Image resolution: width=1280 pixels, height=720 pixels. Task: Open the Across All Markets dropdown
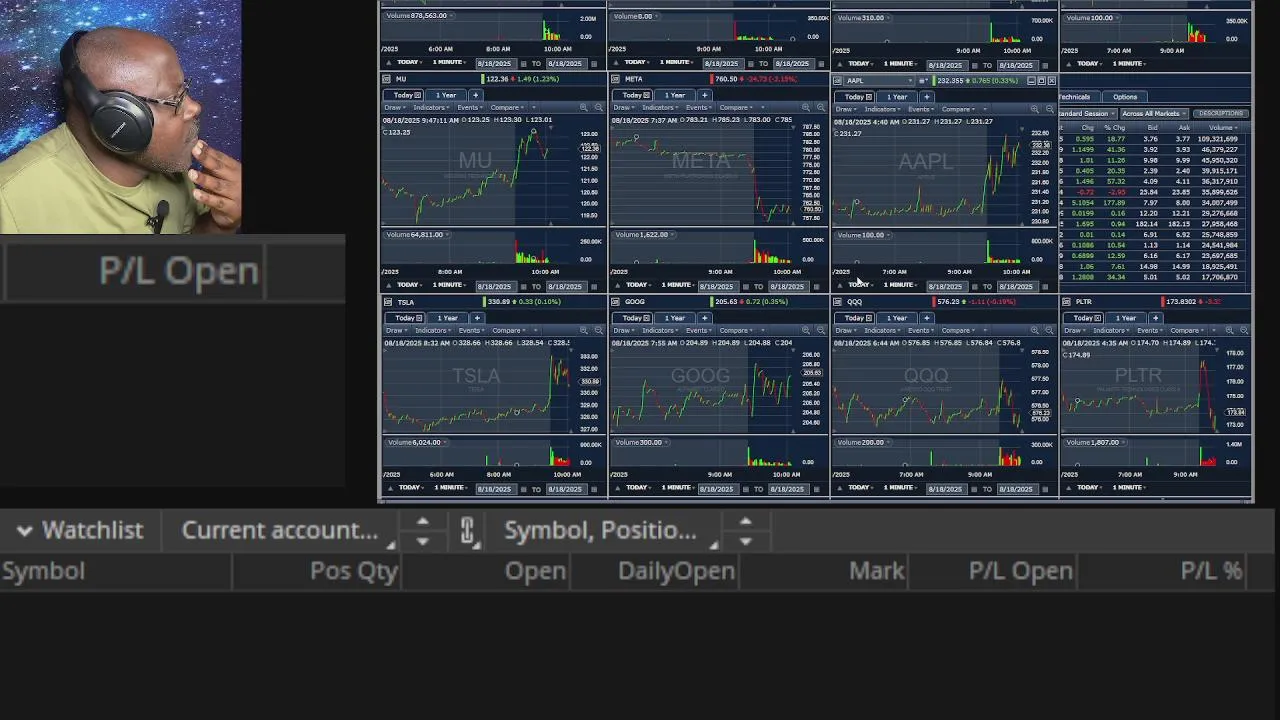[x=1154, y=113]
